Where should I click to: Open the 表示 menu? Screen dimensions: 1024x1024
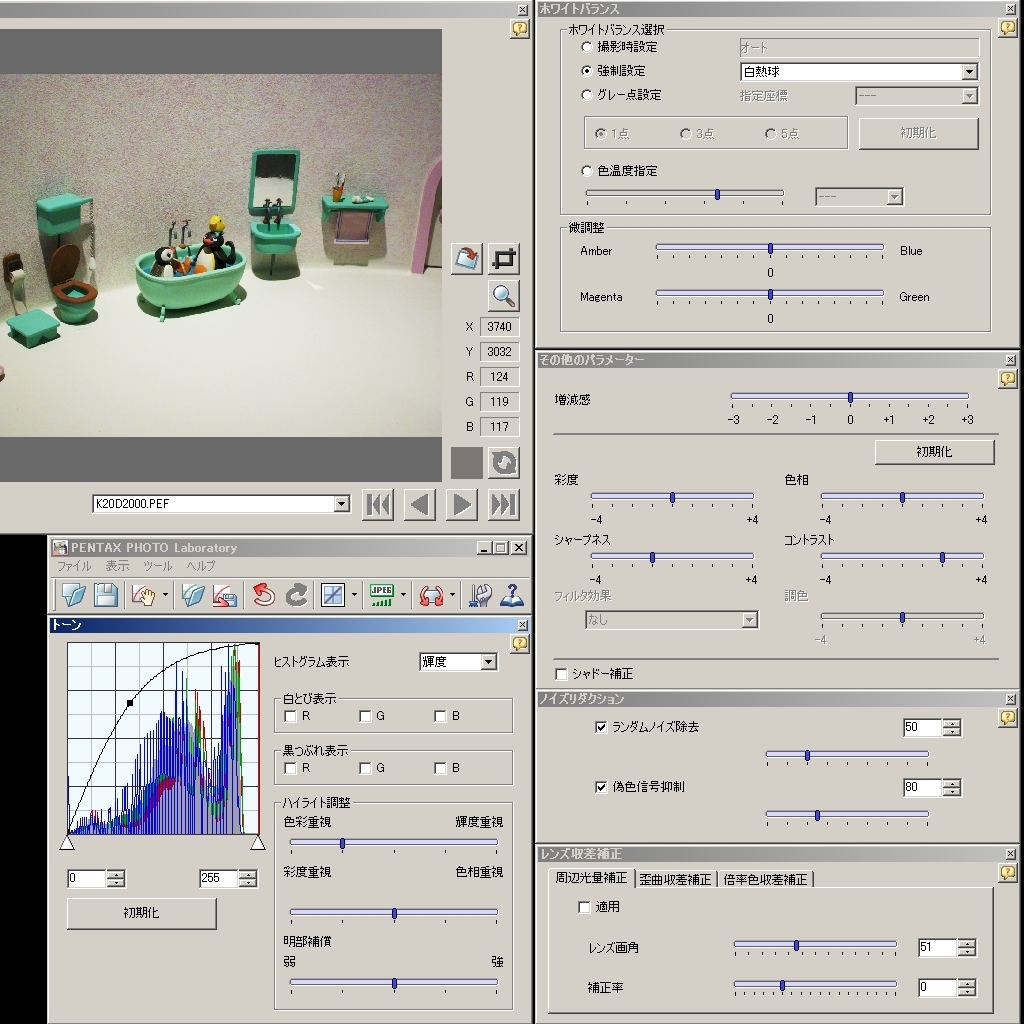[x=118, y=566]
